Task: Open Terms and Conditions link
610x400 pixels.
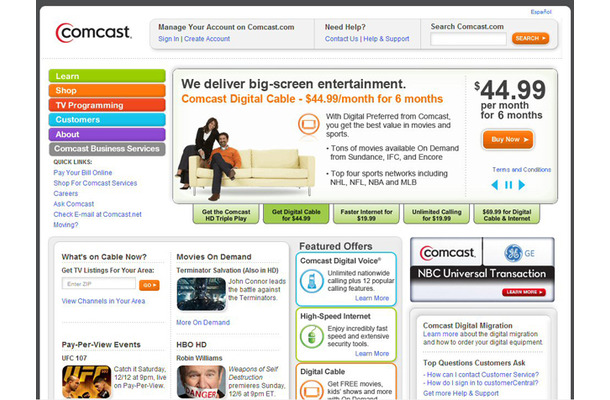Action: point(521,170)
